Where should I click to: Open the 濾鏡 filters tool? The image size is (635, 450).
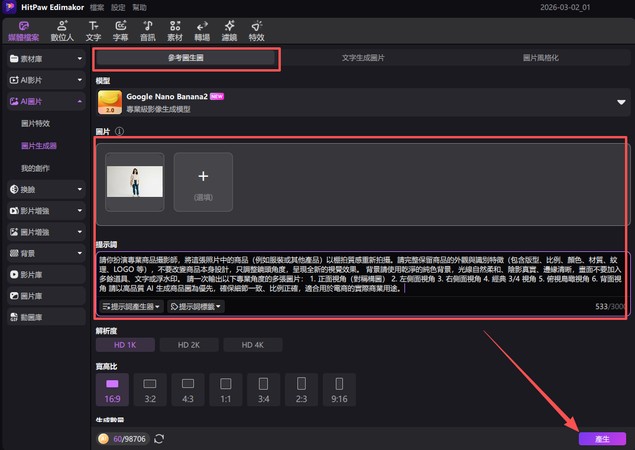(229, 31)
